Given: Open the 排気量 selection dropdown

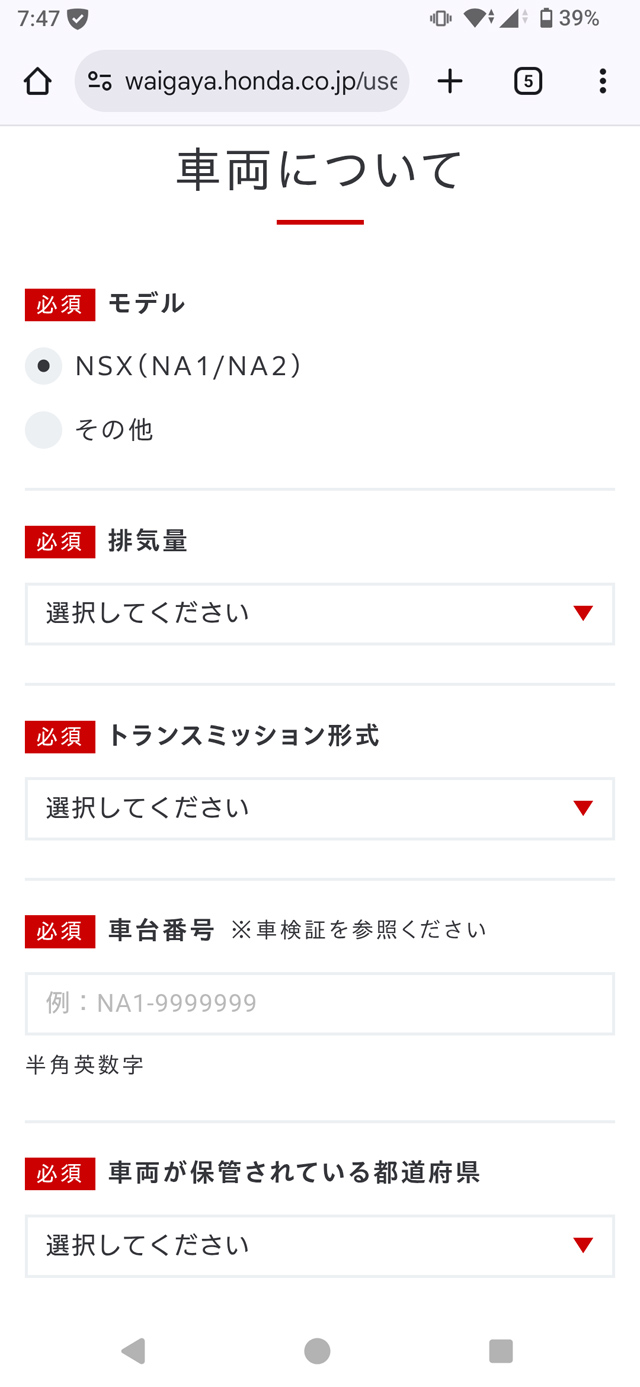Looking at the screenshot, I should (x=319, y=614).
